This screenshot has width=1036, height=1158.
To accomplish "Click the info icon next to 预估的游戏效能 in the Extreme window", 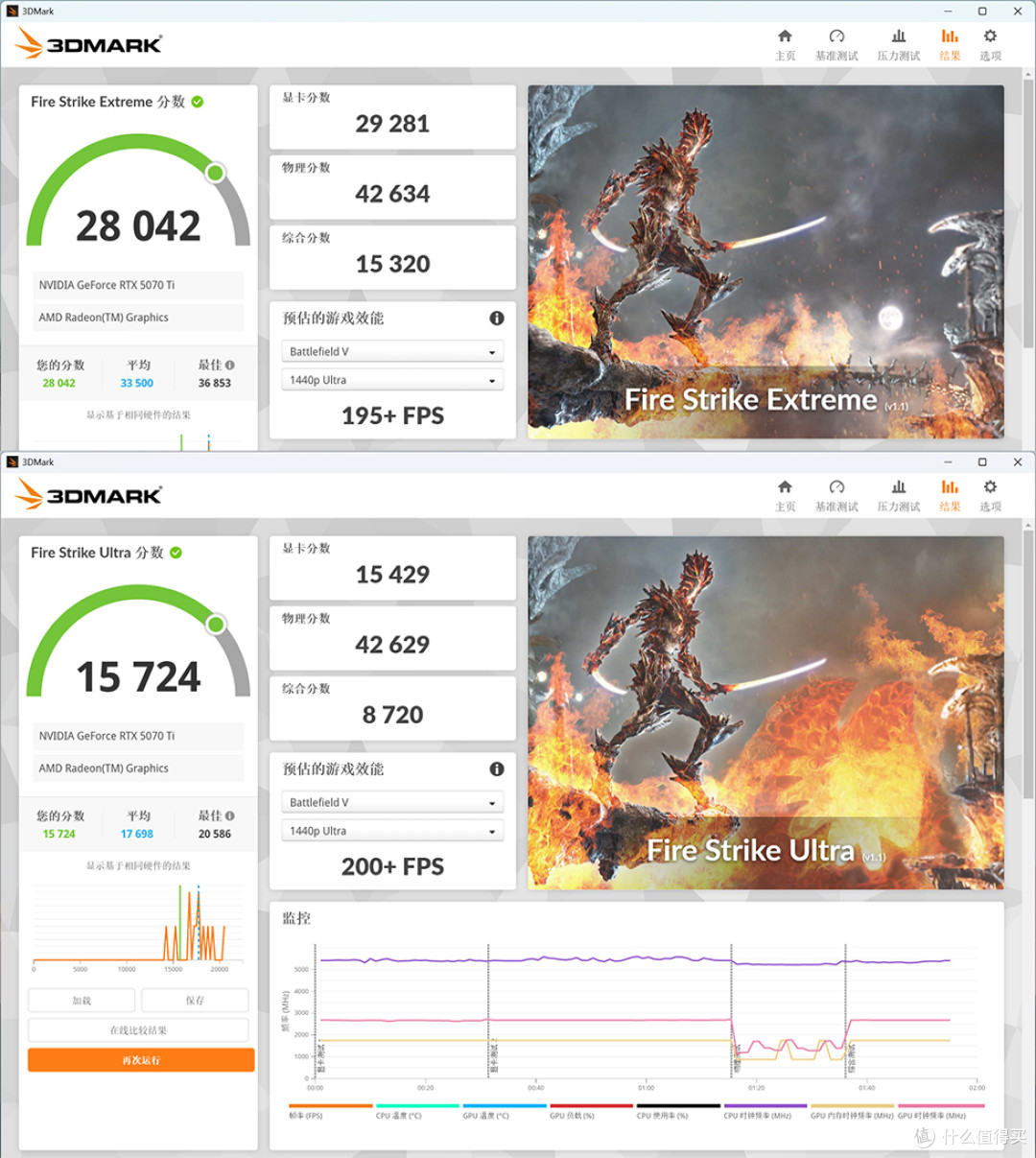I will point(497,319).
